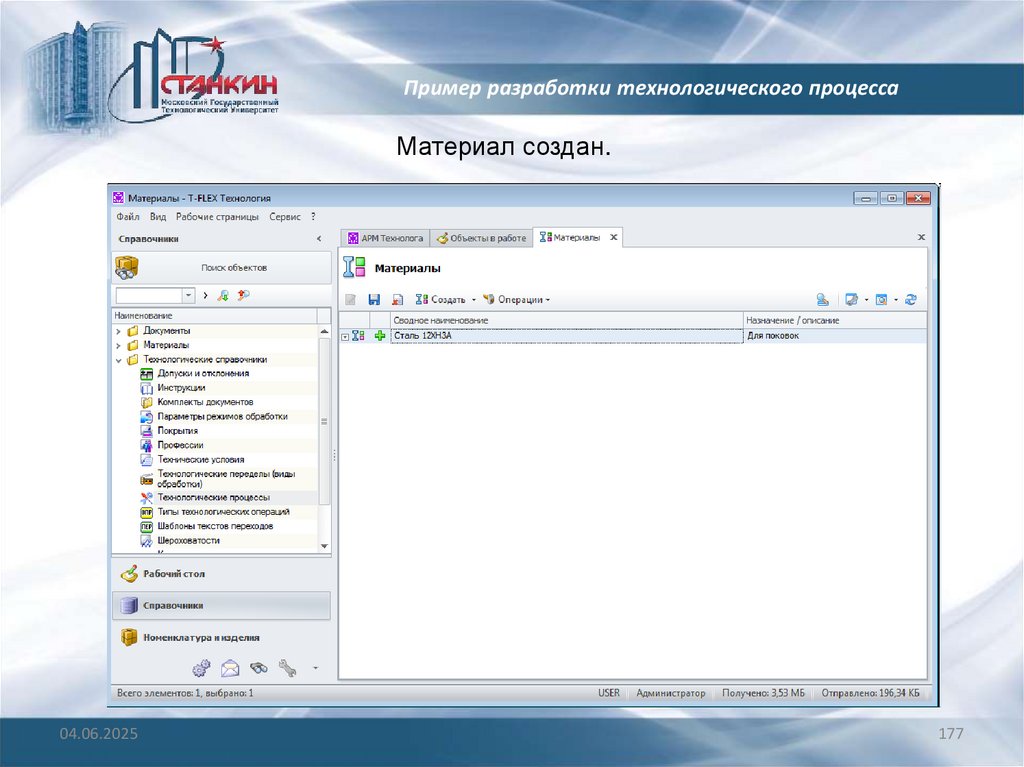
Task: Expand the Документы folder node
Action: point(118,331)
